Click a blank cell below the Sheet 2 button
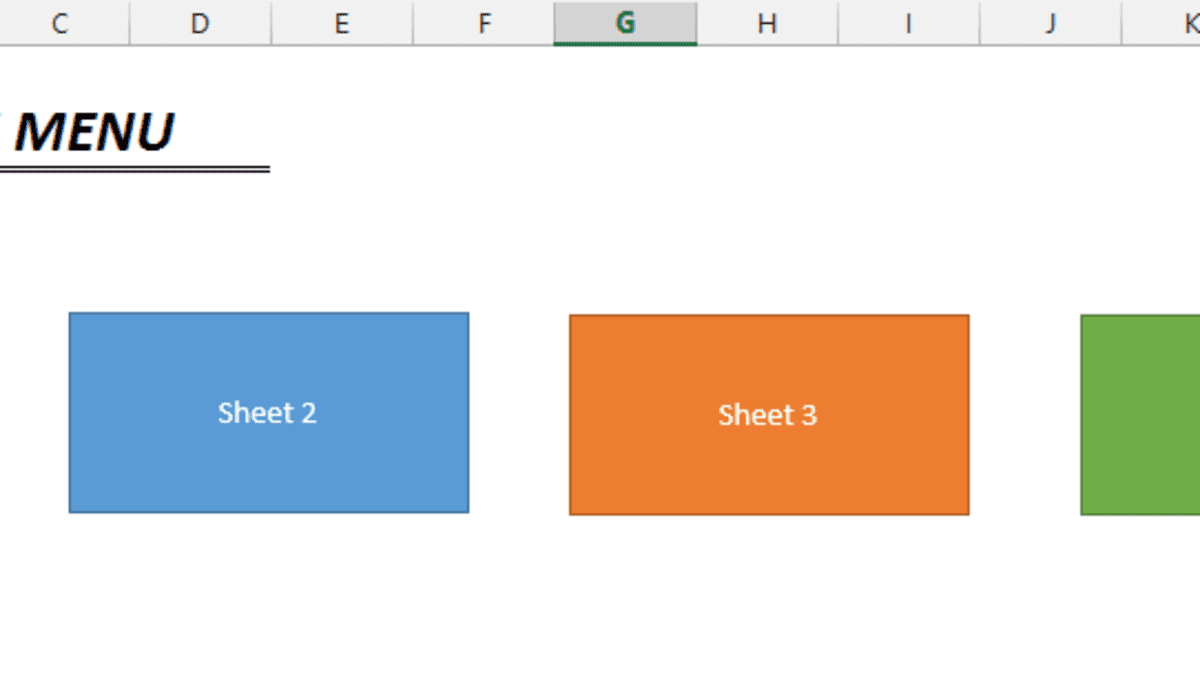Screen dimensions: 1200x675 pyautogui.click(x=268, y=590)
